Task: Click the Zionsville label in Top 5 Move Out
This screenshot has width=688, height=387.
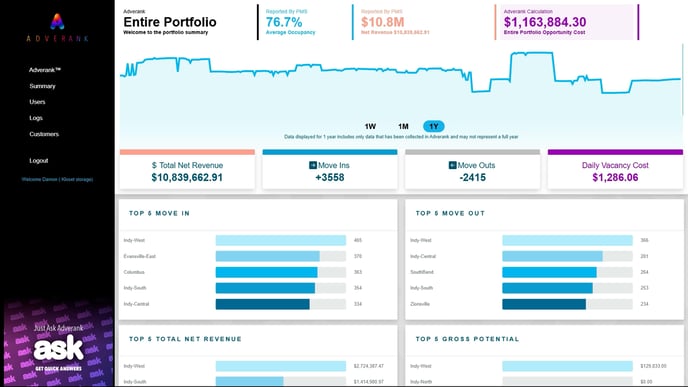Action: click(x=420, y=304)
